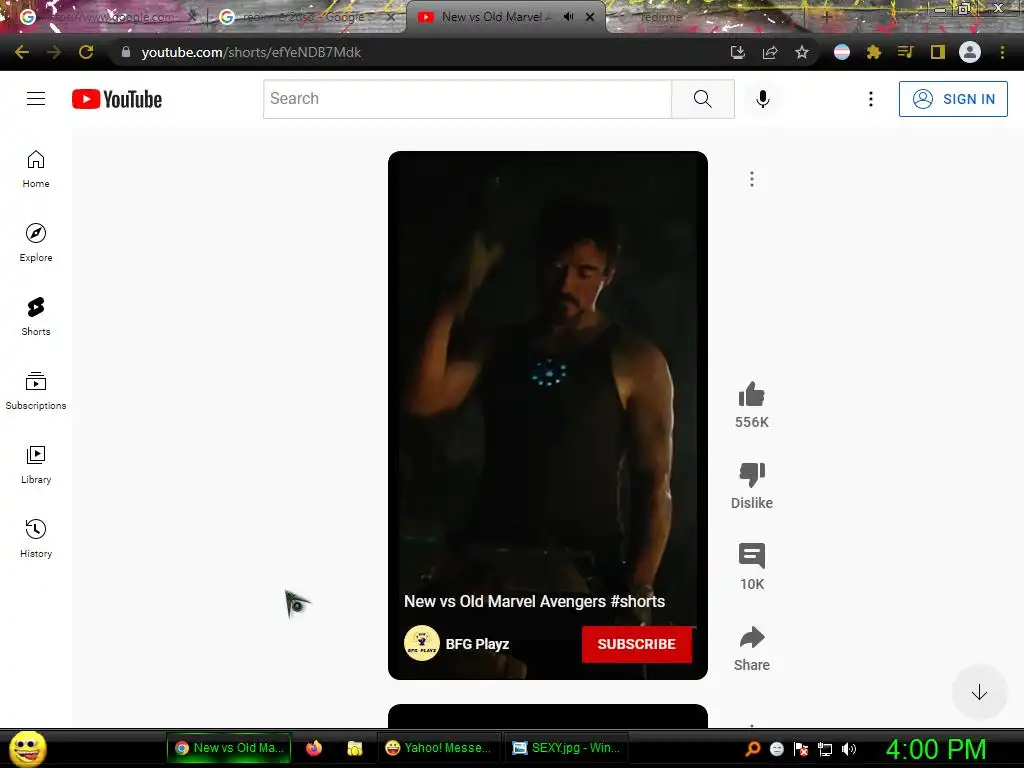
Task: Open the smiley Start button
Action: click(x=27, y=748)
